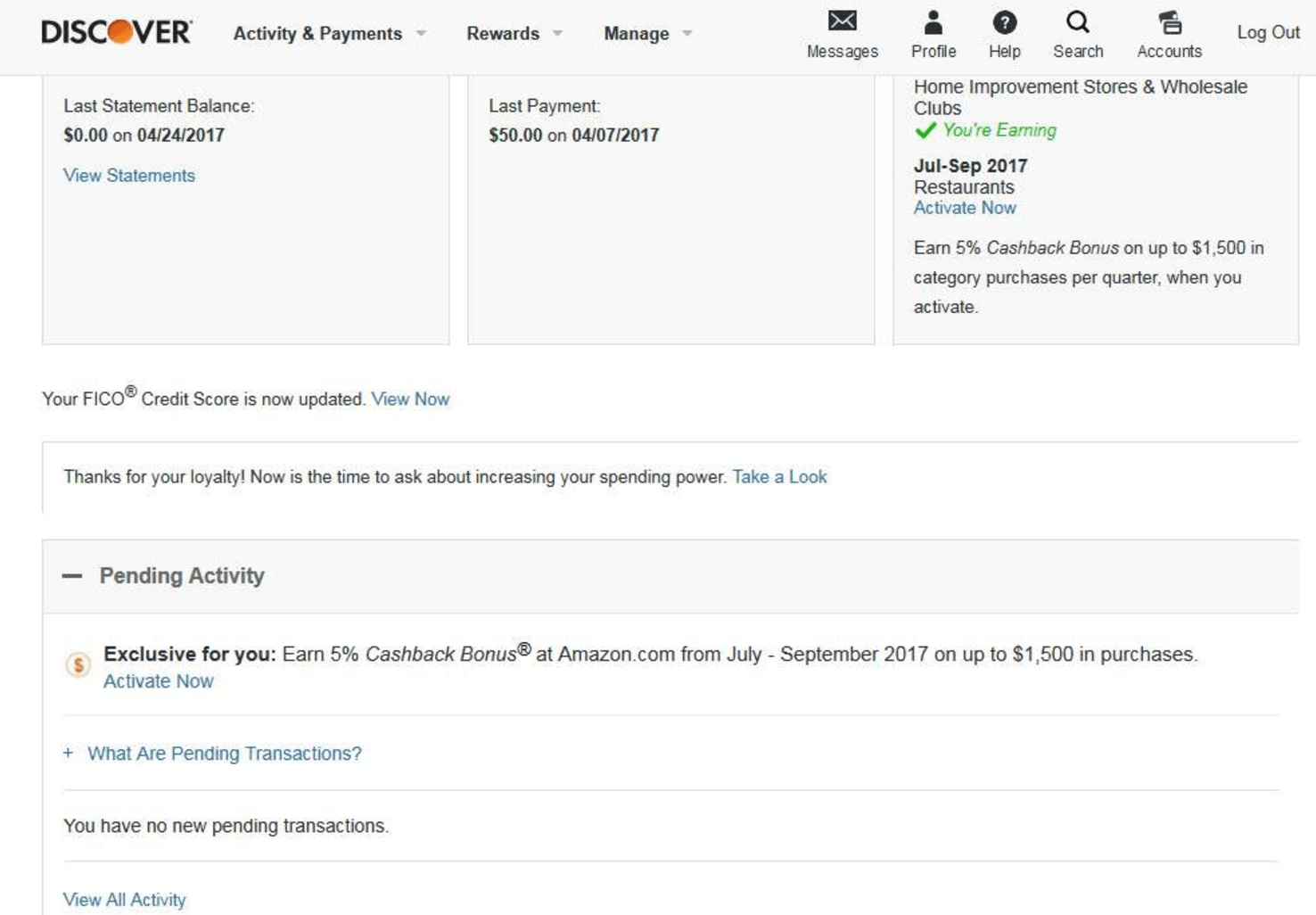Viewport: 1316px width, 915px height.
Task: Open Activity & Payments dropdown arrow
Action: coord(421,34)
